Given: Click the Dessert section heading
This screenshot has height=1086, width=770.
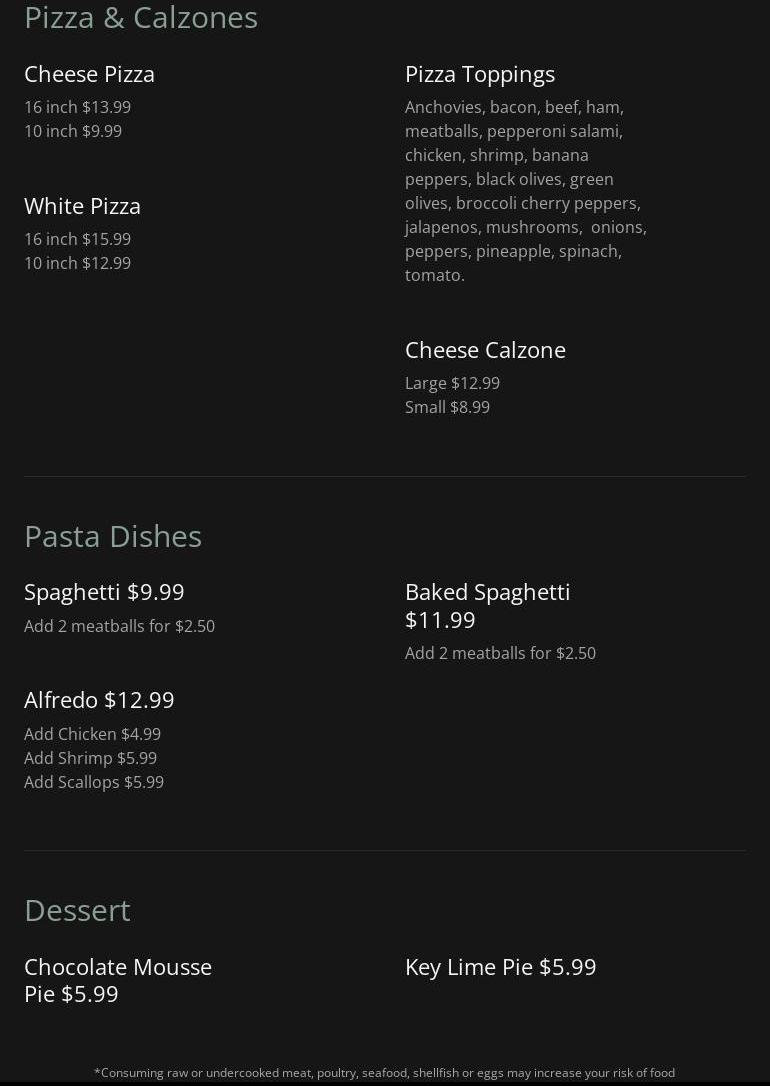Looking at the screenshot, I should pos(77,911).
